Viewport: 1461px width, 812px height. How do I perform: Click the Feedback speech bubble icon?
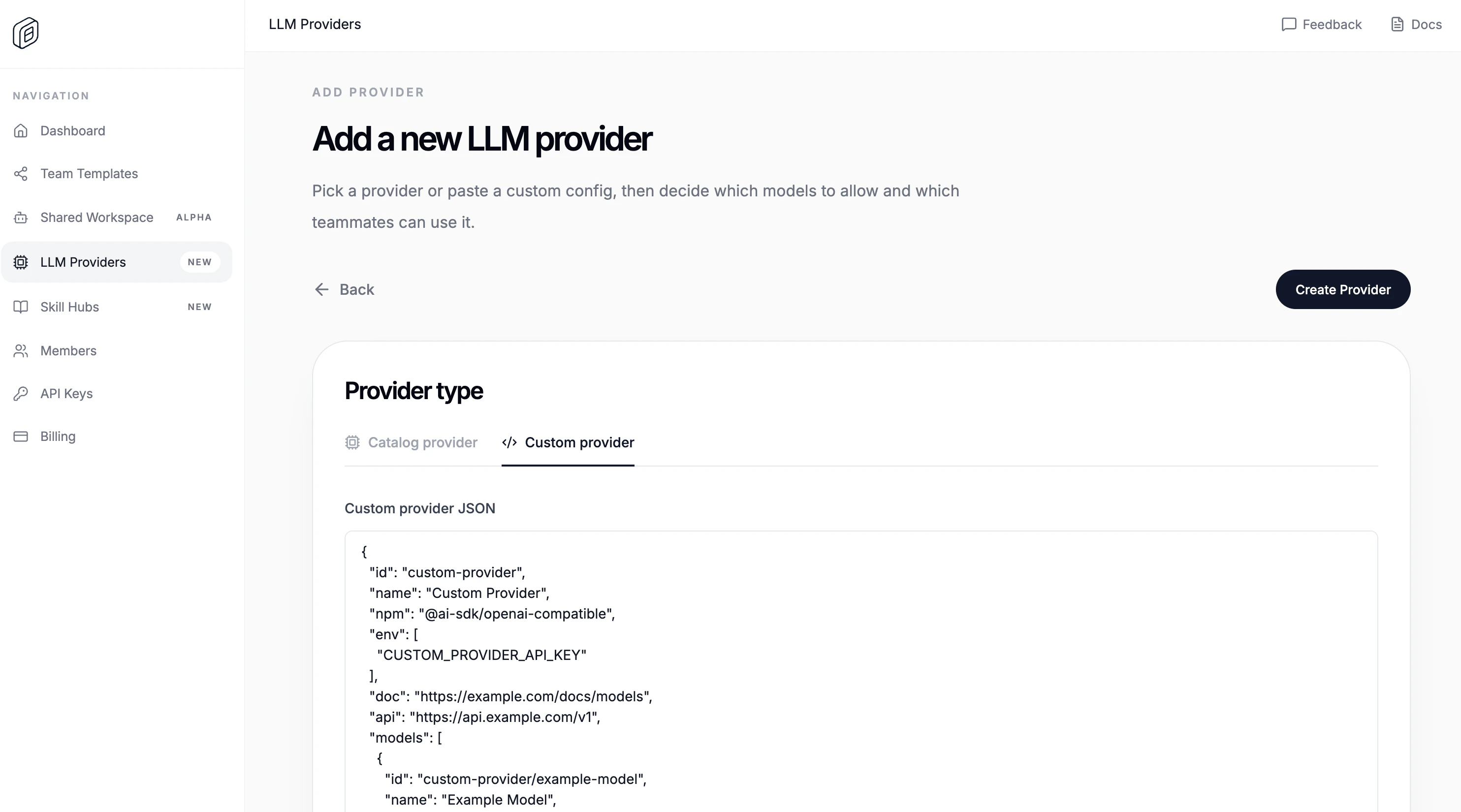1289,25
